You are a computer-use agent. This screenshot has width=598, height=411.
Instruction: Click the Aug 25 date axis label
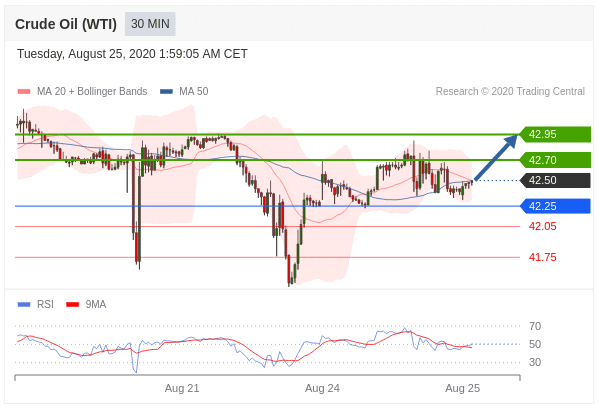tap(463, 388)
